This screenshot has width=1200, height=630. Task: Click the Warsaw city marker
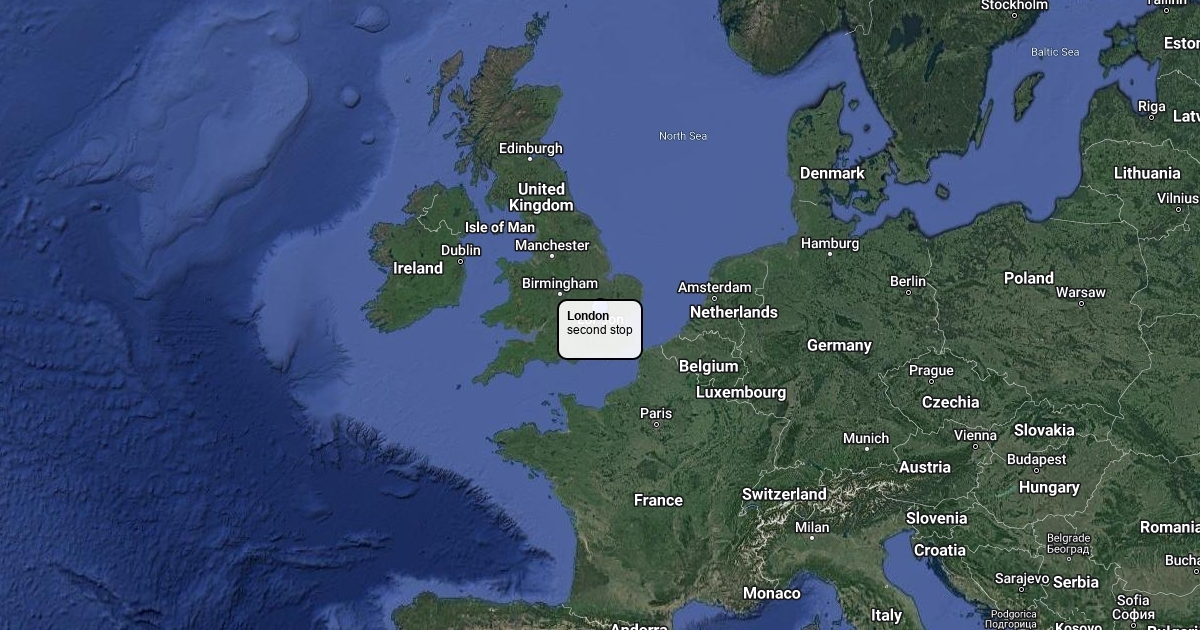(x=1081, y=304)
